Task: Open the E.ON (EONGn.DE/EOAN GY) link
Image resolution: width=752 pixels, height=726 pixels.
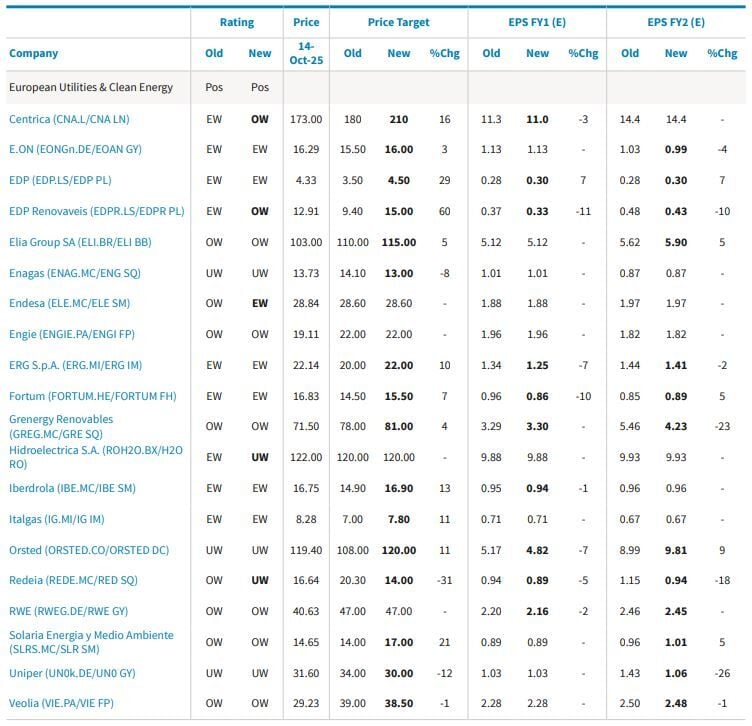Action: (x=75, y=149)
